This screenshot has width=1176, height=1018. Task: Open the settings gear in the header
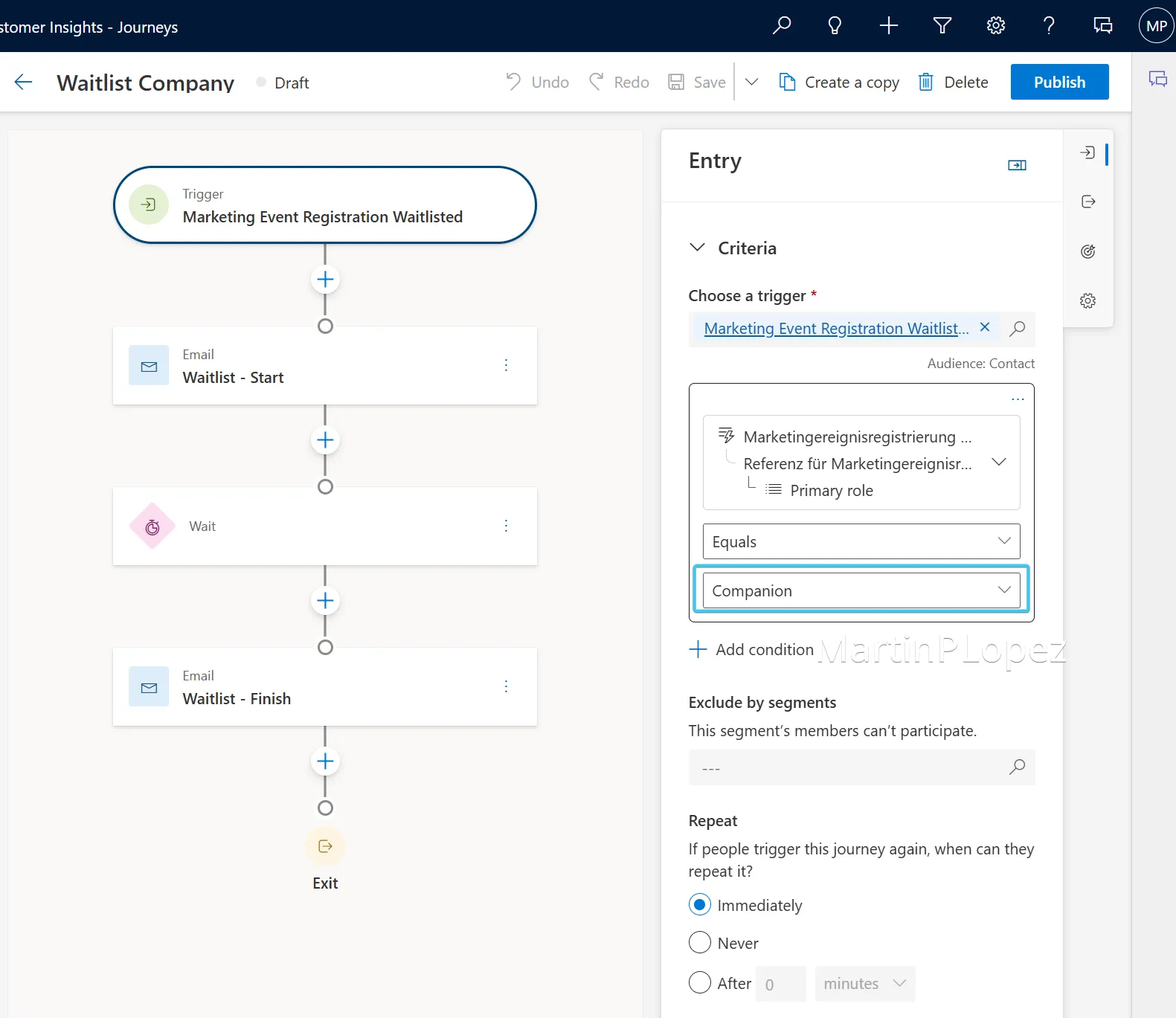pos(996,26)
